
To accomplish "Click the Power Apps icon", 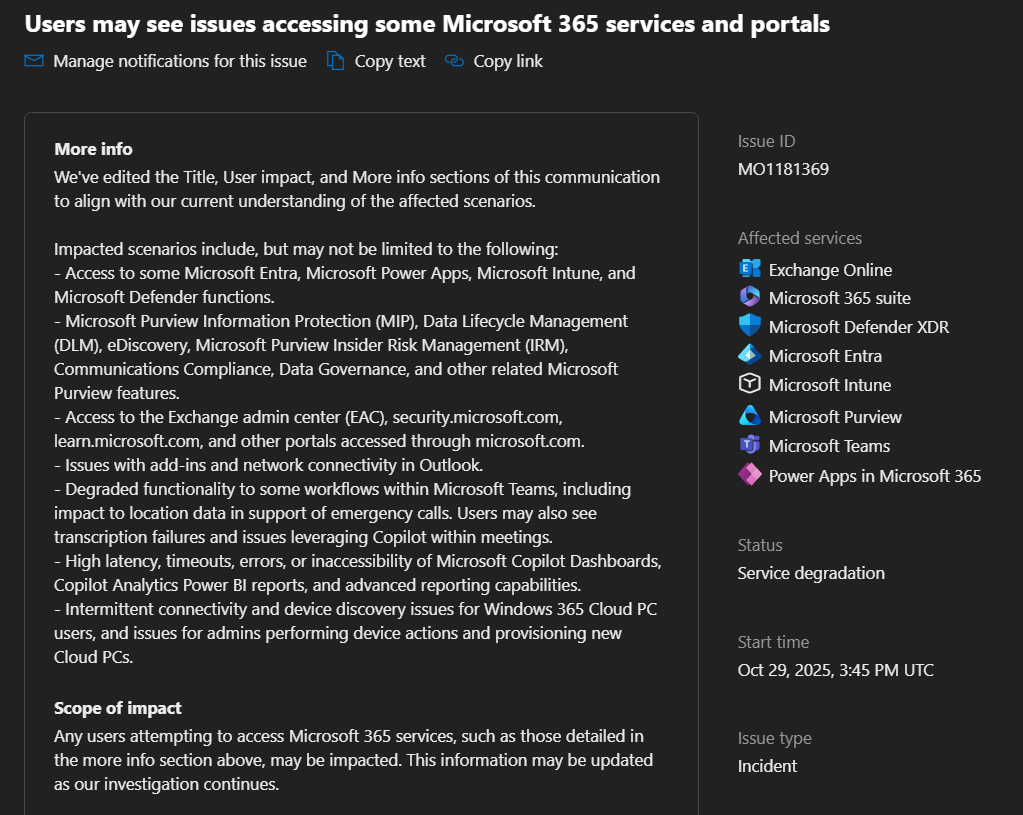I will (750, 475).
